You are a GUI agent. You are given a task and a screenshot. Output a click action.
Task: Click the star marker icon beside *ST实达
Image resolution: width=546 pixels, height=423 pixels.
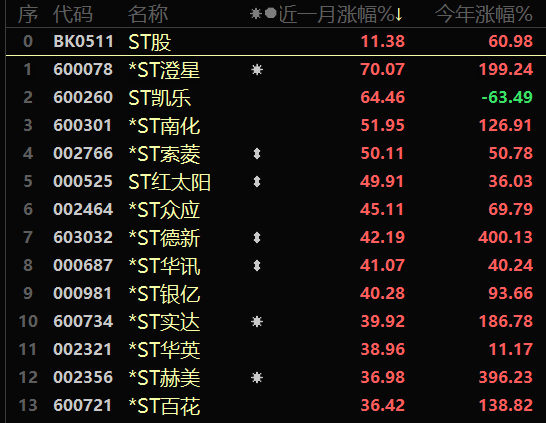point(257,322)
